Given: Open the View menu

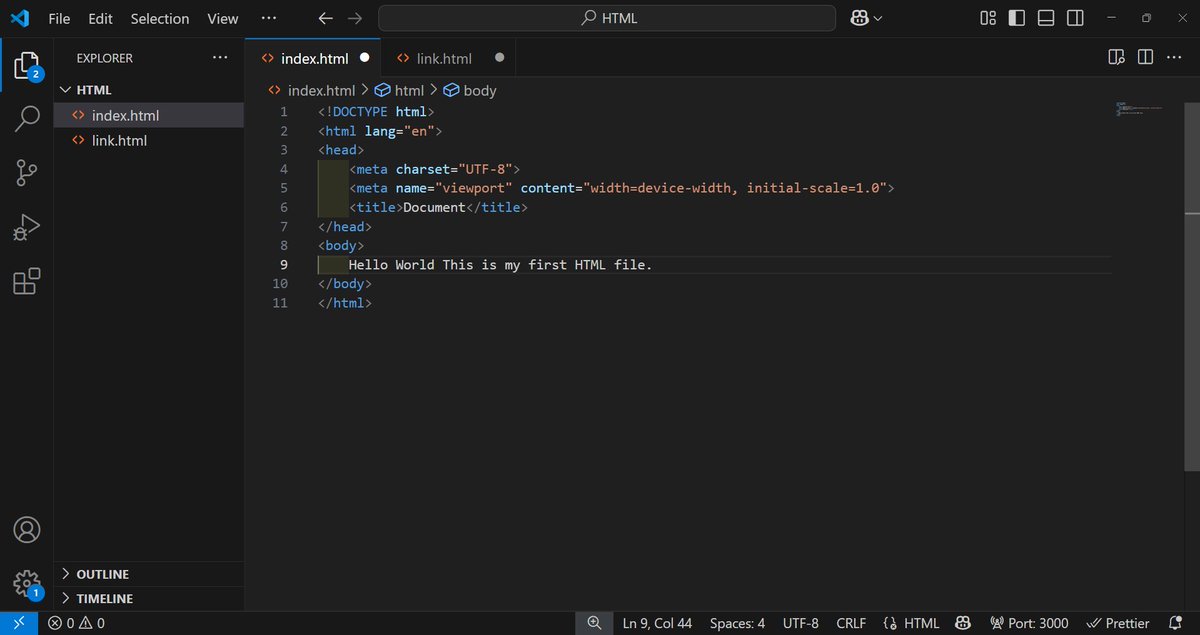Looking at the screenshot, I should (x=223, y=18).
